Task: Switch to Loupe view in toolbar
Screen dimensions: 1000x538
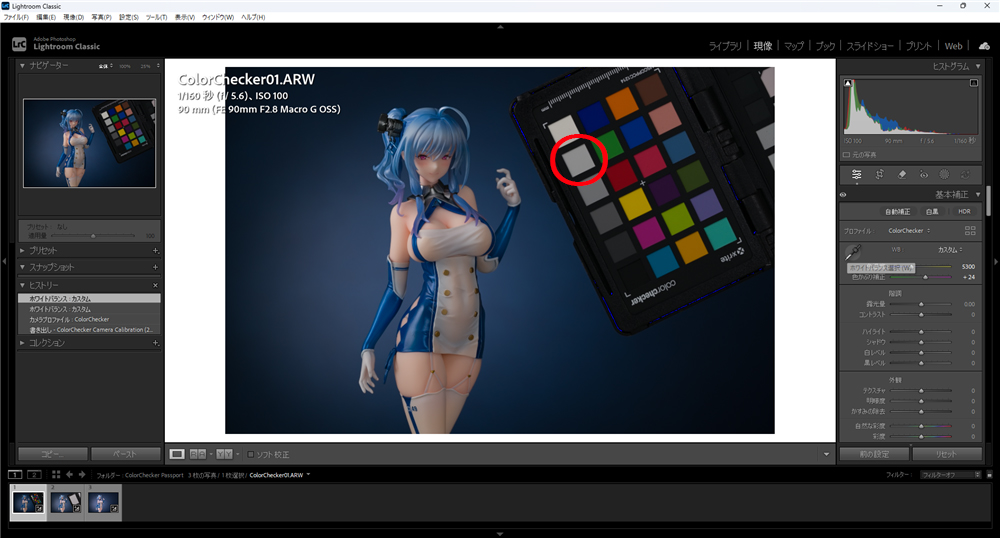Action: click(177, 454)
